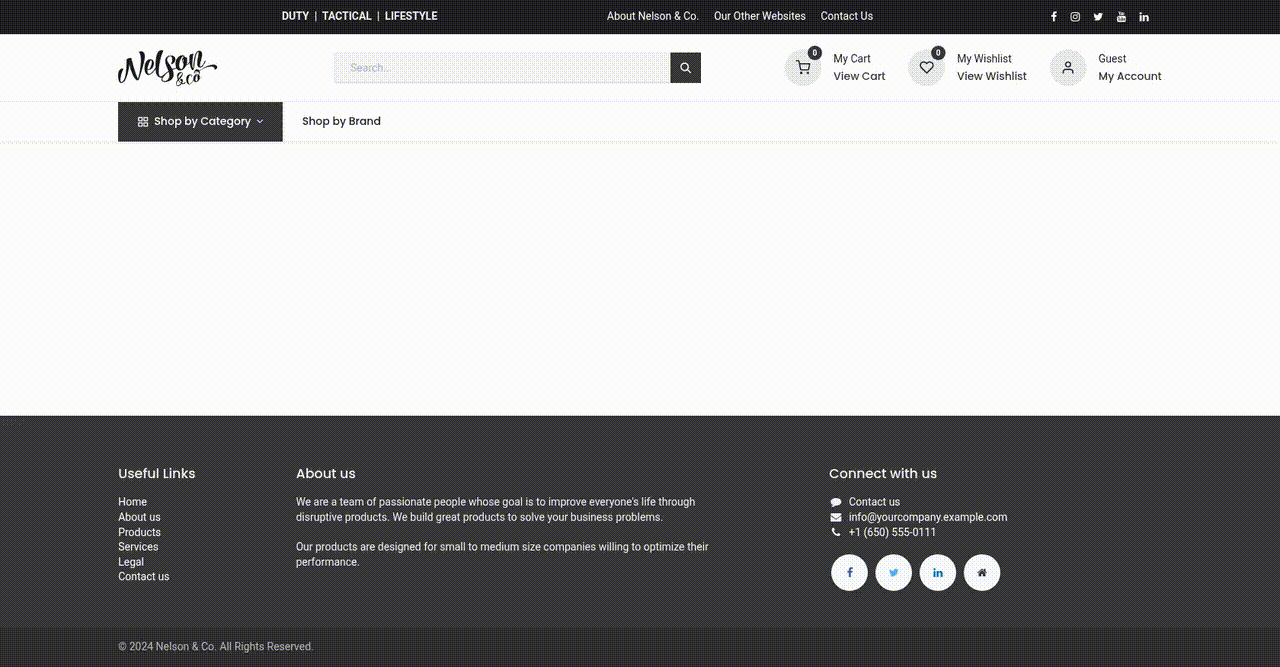The image size is (1280, 667).
Task: Open the YouTube icon in top bar
Action: 1121,17
